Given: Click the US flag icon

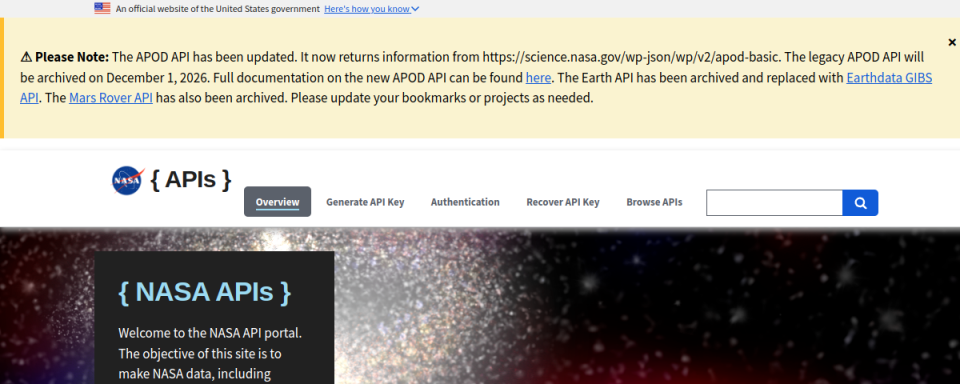Looking at the screenshot, I should click(x=102, y=9).
